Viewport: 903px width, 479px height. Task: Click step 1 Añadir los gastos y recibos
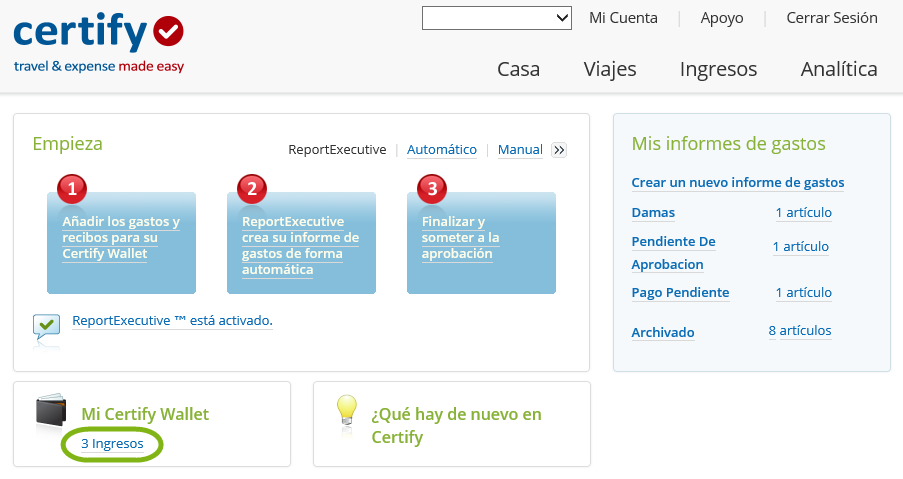click(x=122, y=243)
